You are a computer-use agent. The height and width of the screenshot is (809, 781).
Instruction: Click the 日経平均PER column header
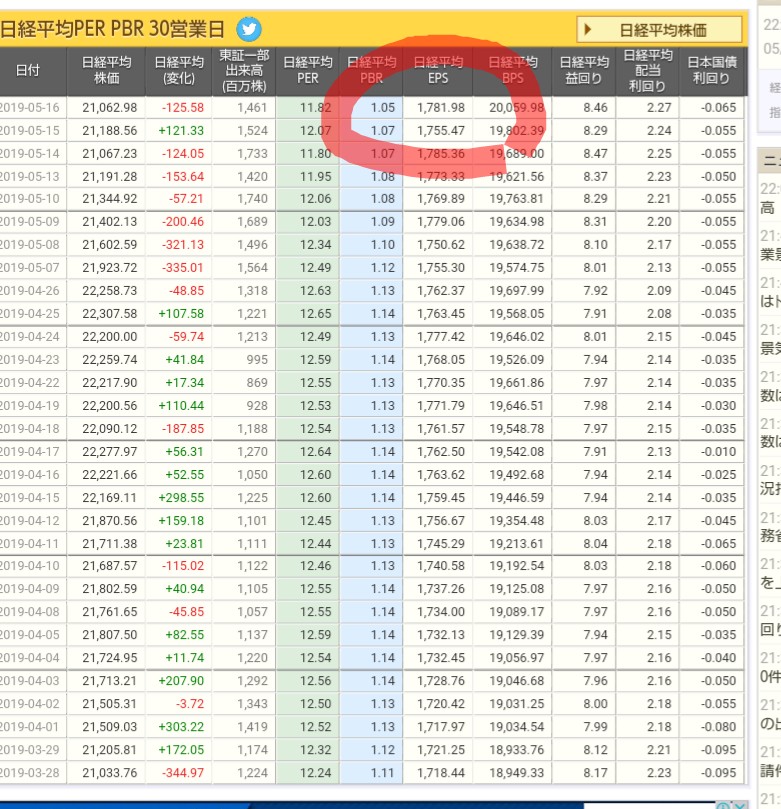point(308,71)
